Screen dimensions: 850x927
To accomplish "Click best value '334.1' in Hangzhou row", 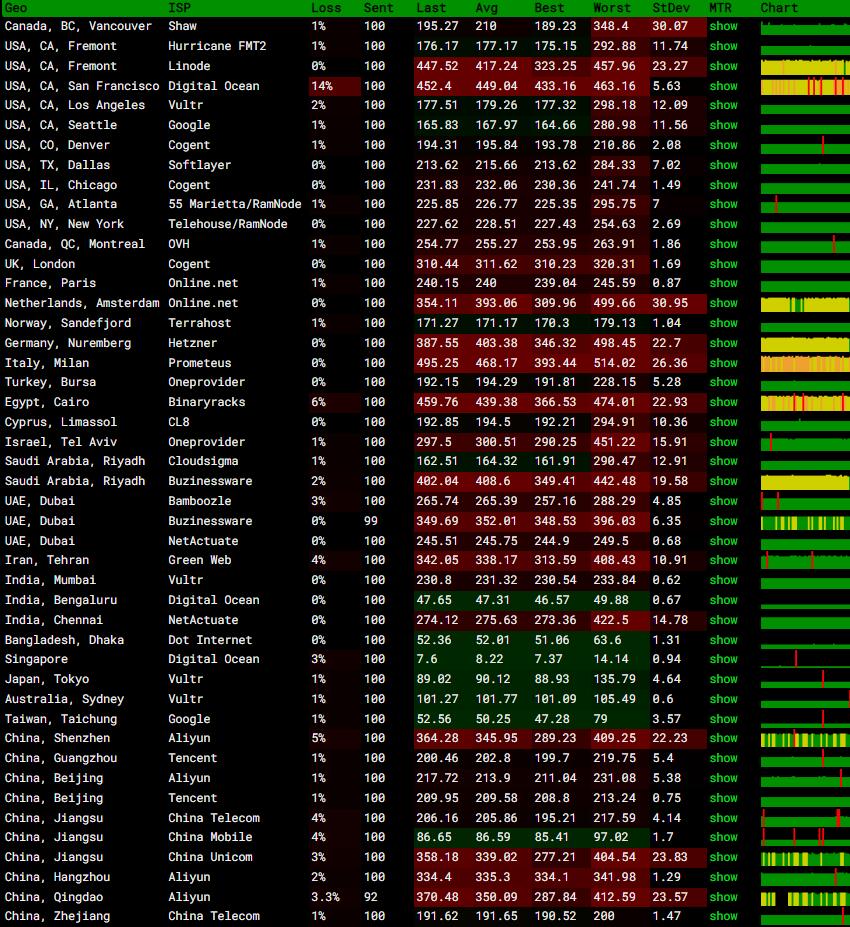I will 551,877.
